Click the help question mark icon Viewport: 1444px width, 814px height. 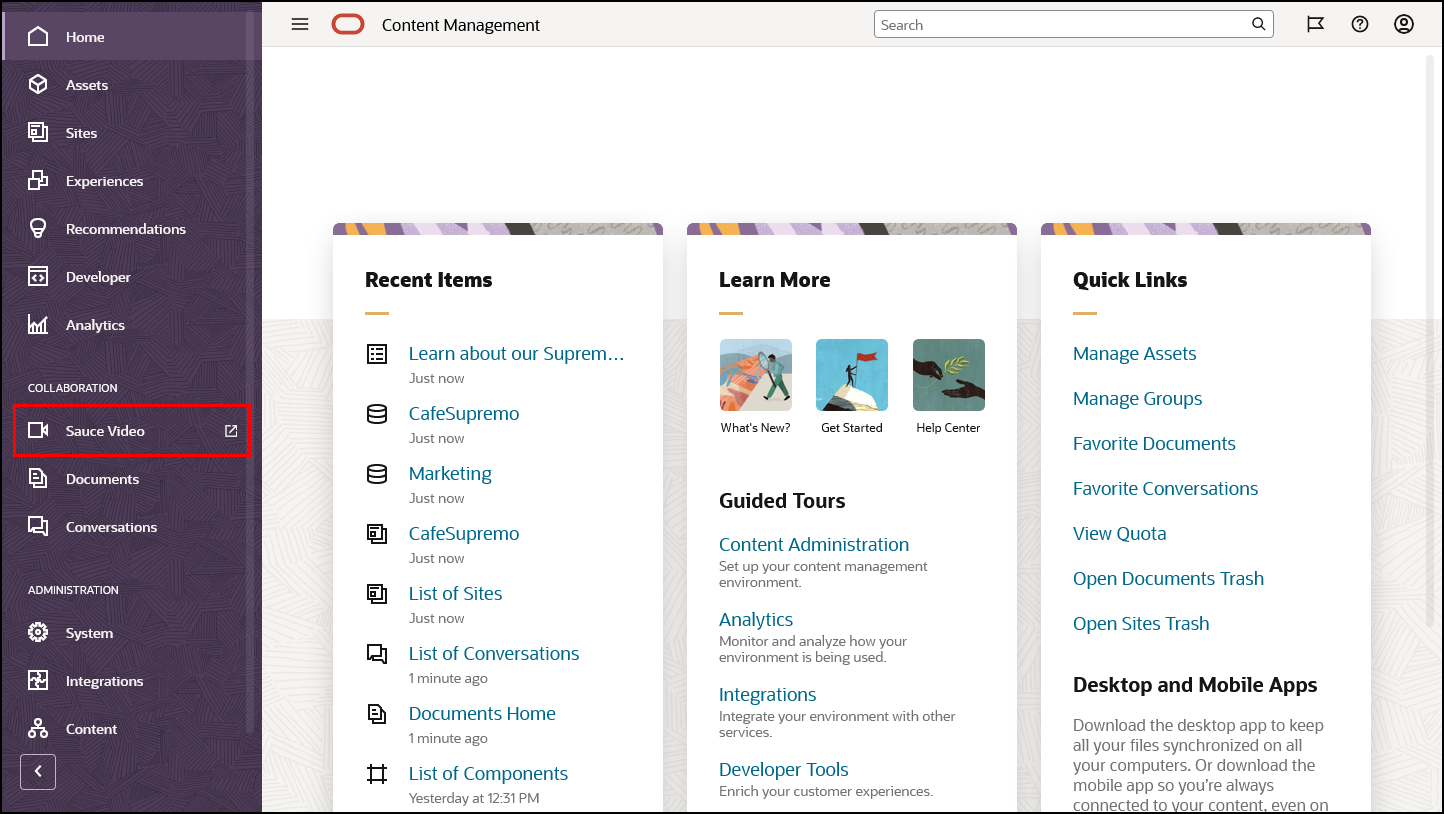pyautogui.click(x=1359, y=24)
